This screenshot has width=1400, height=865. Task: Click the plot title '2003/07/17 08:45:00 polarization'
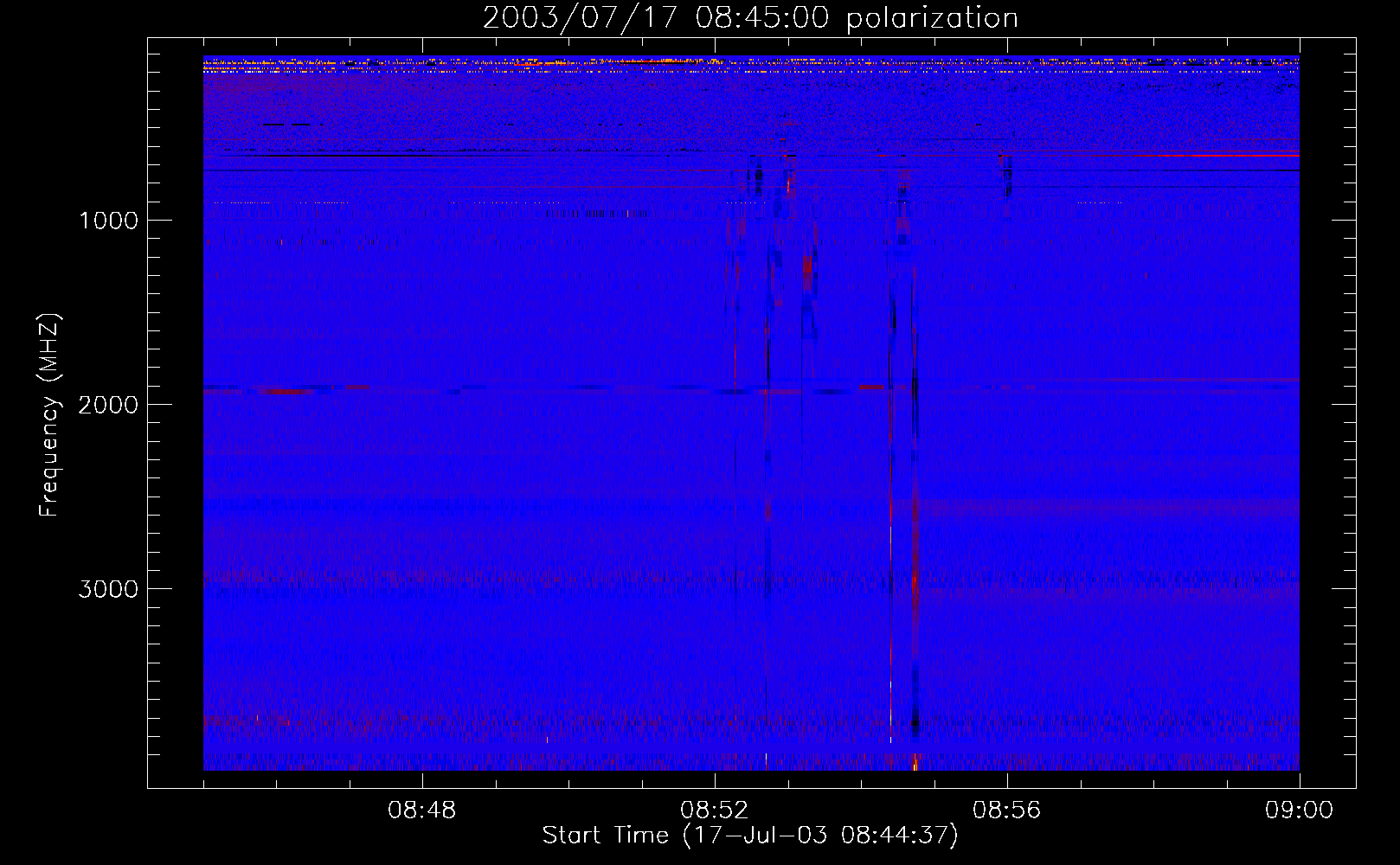pos(750,18)
